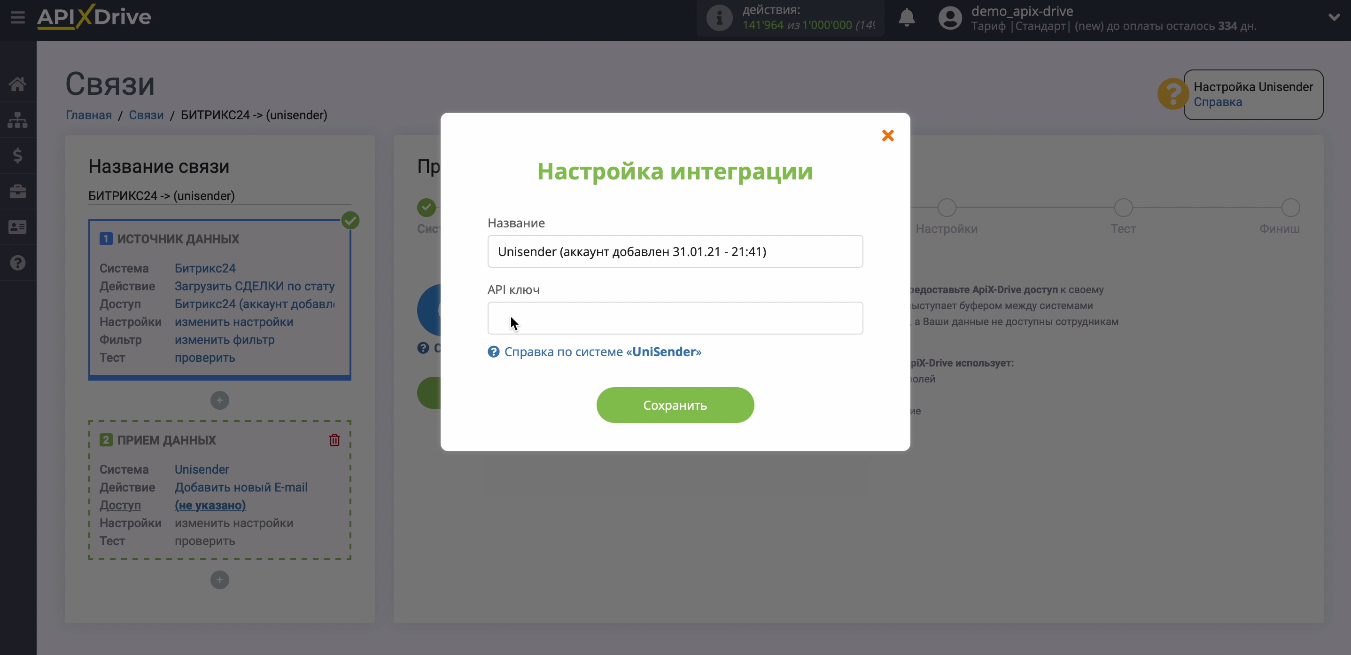1351x655 pixels.
Task: Open the profile card icon in sidebar
Action: click(17, 227)
